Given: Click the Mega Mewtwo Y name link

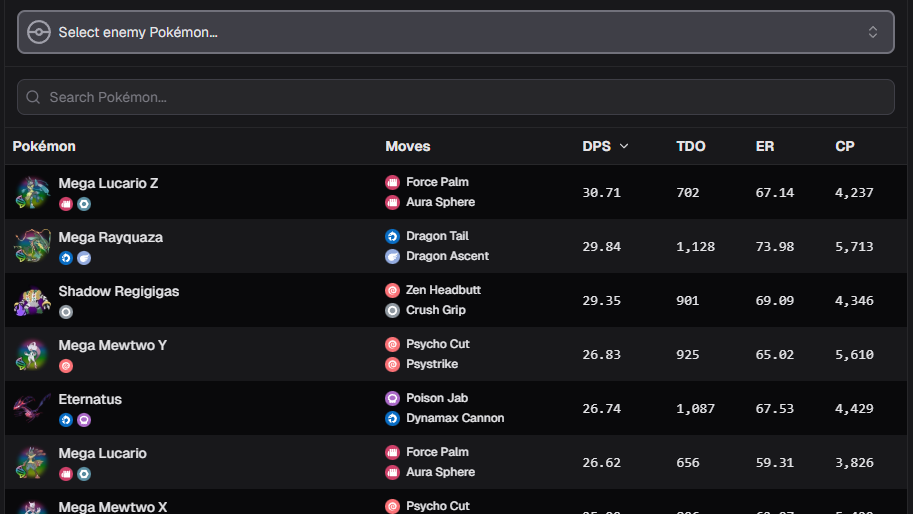Looking at the screenshot, I should 112,345.
